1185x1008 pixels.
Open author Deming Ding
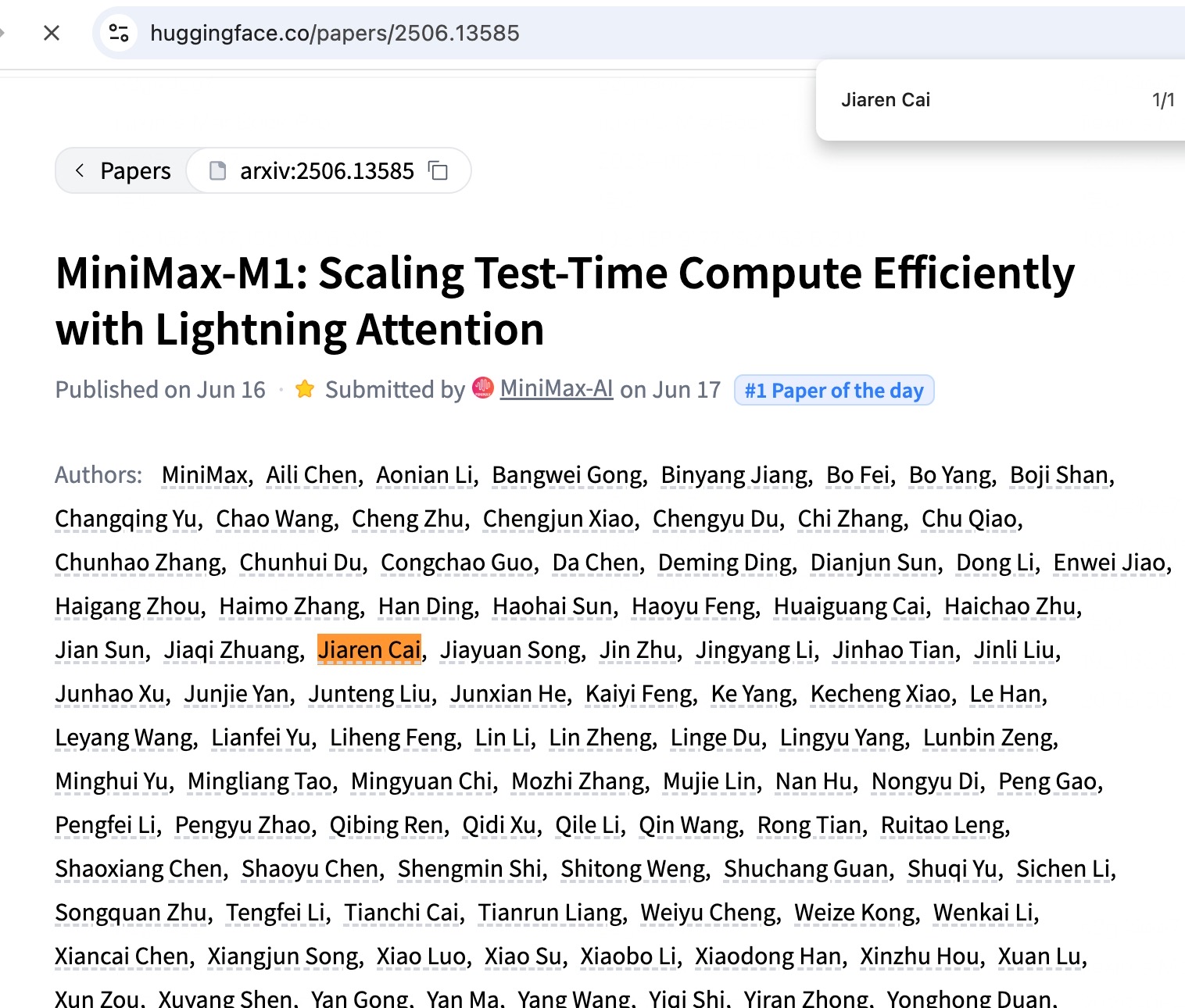click(x=725, y=563)
